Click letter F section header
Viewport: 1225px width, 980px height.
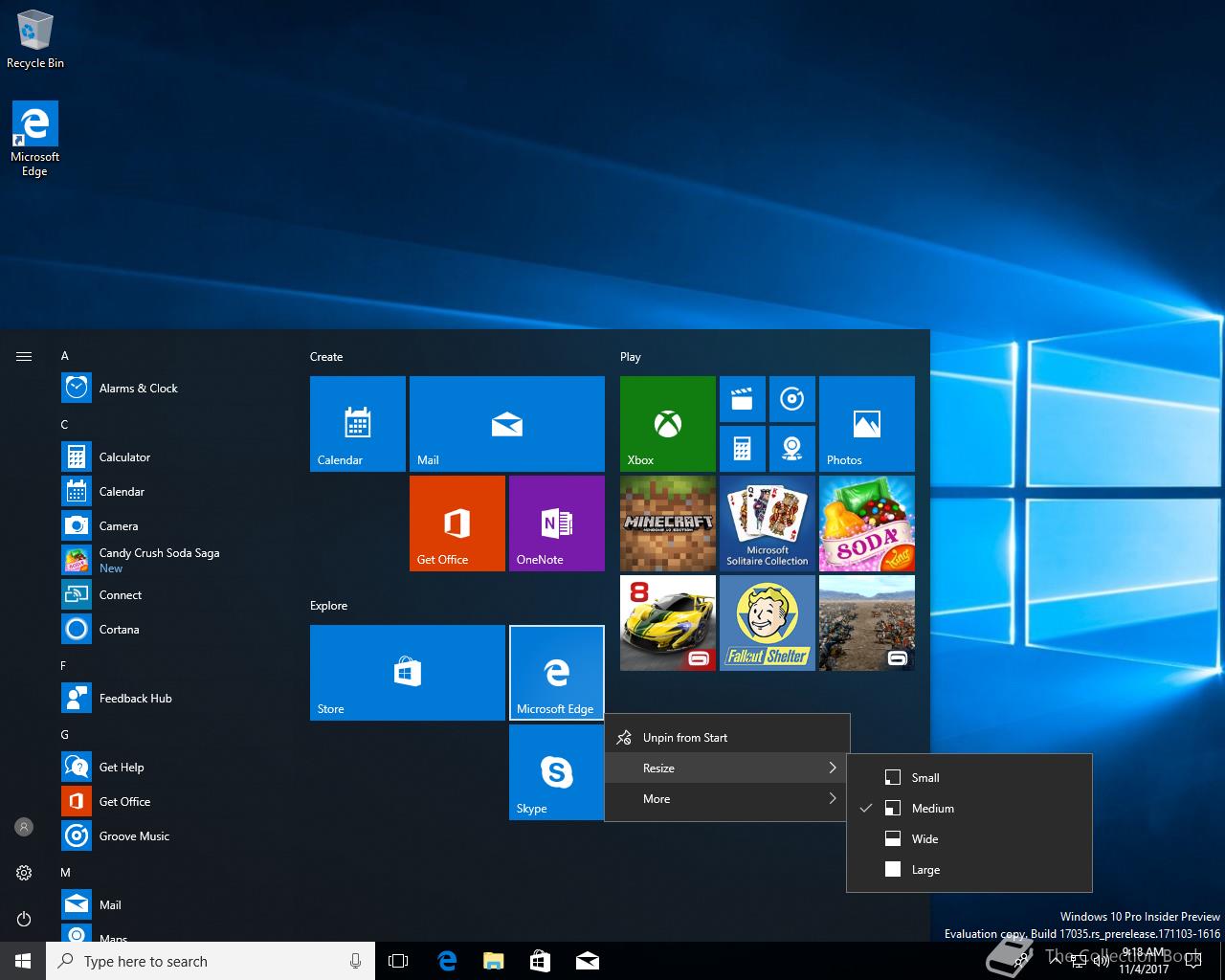pos(64,666)
